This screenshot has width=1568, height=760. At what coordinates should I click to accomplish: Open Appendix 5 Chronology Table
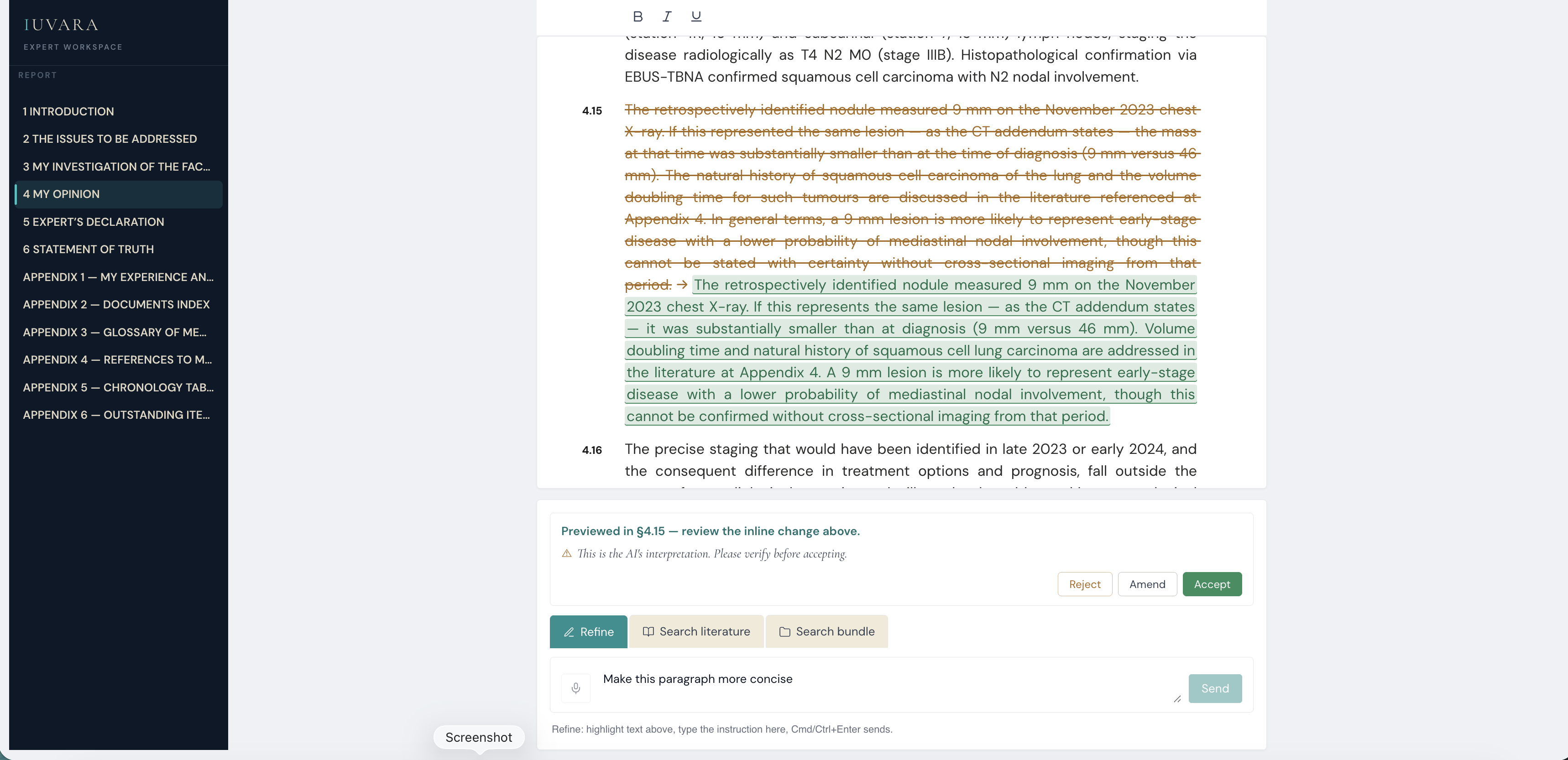[x=119, y=388]
